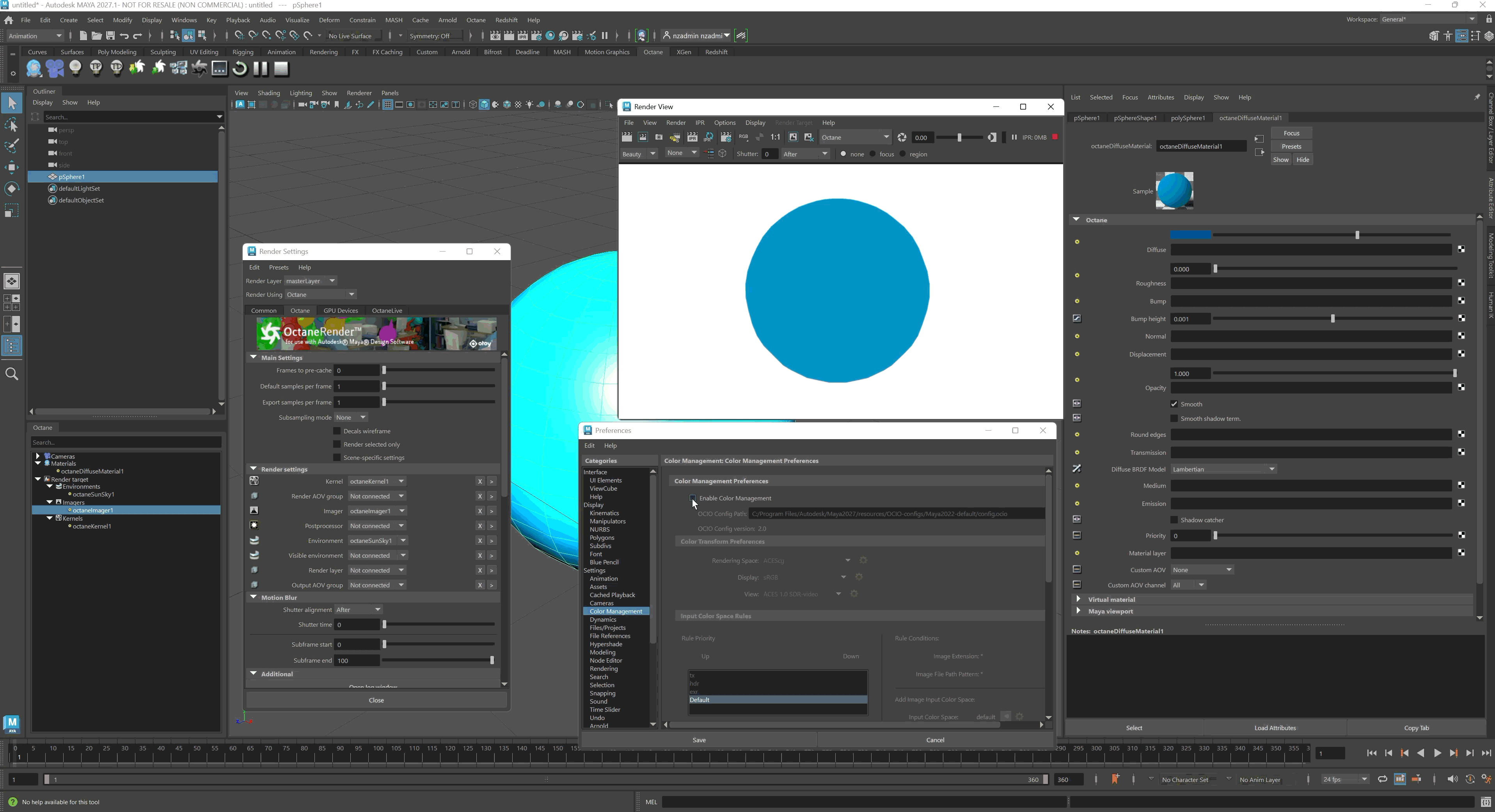Click Close in Render Settings window
This screenshot has width=1495, height=812.
[376, 700]
